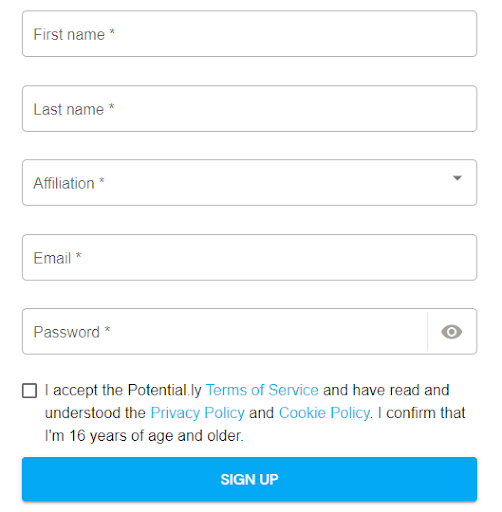This screenshot has height=512, width=502.
Task: Open the Affiliation dropdown arrow
Action: [x=457, y=178]
